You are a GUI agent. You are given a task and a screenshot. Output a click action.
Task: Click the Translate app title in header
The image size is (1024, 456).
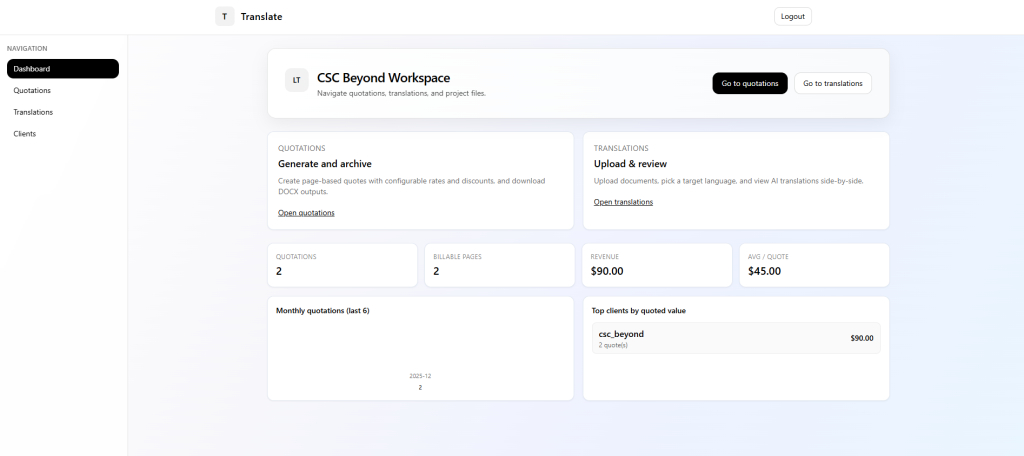[x=261, y=17]
